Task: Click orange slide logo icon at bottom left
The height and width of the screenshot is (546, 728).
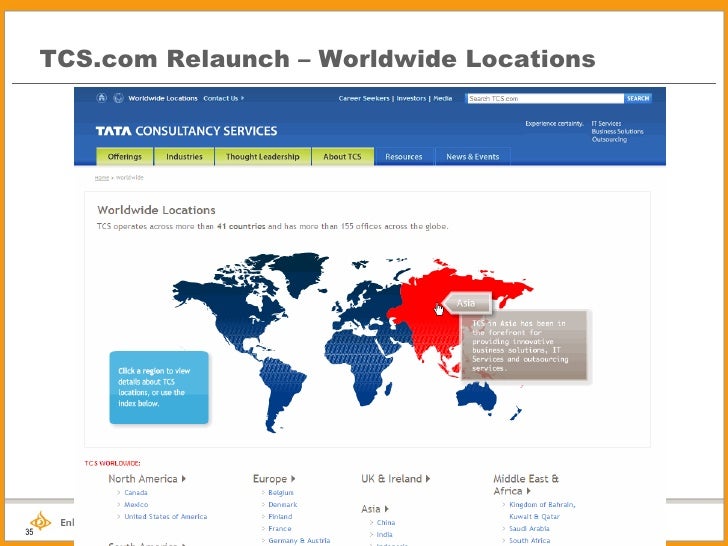Action: click(40, 521)
